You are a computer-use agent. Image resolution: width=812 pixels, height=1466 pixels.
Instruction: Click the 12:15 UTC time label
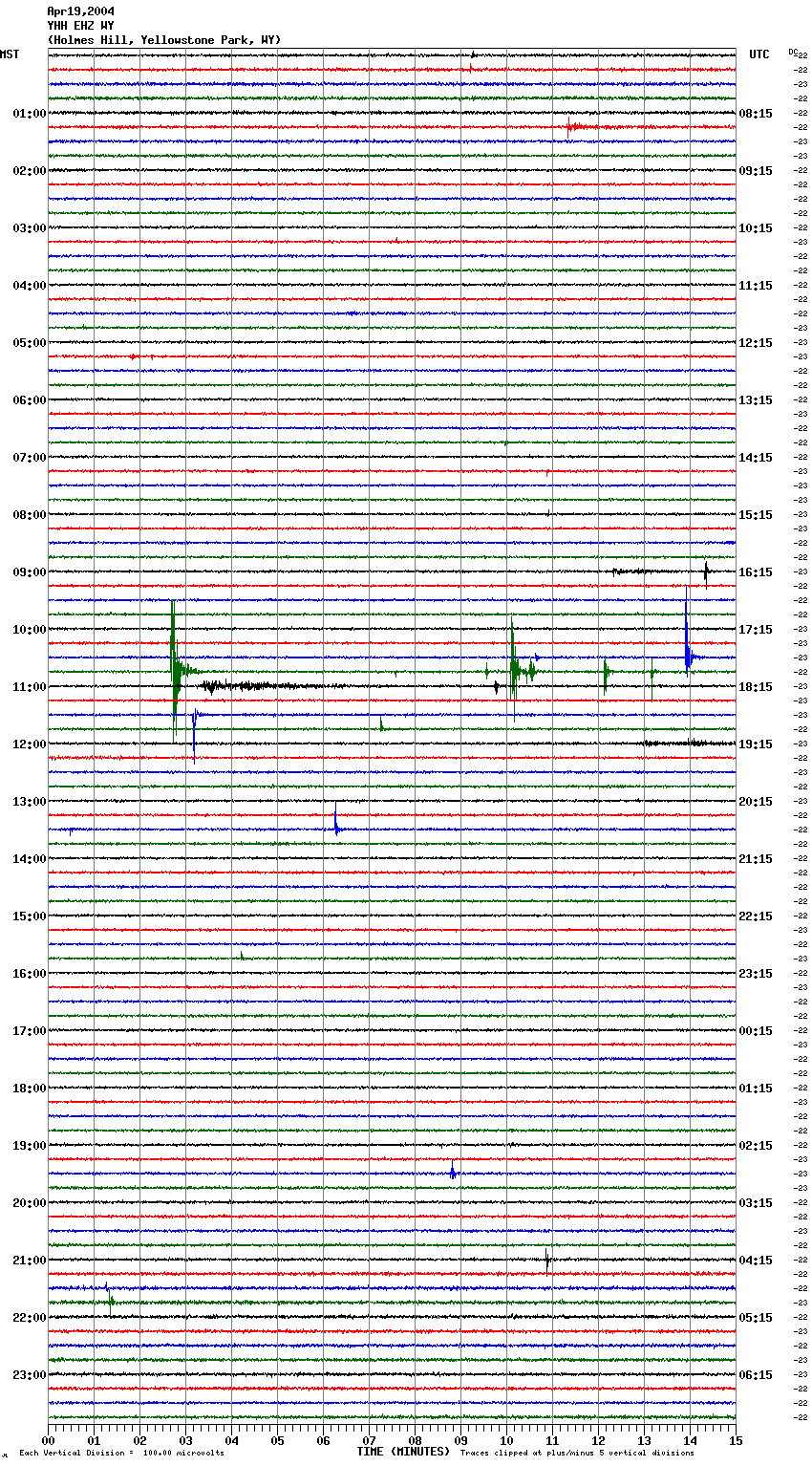(756, 343)
